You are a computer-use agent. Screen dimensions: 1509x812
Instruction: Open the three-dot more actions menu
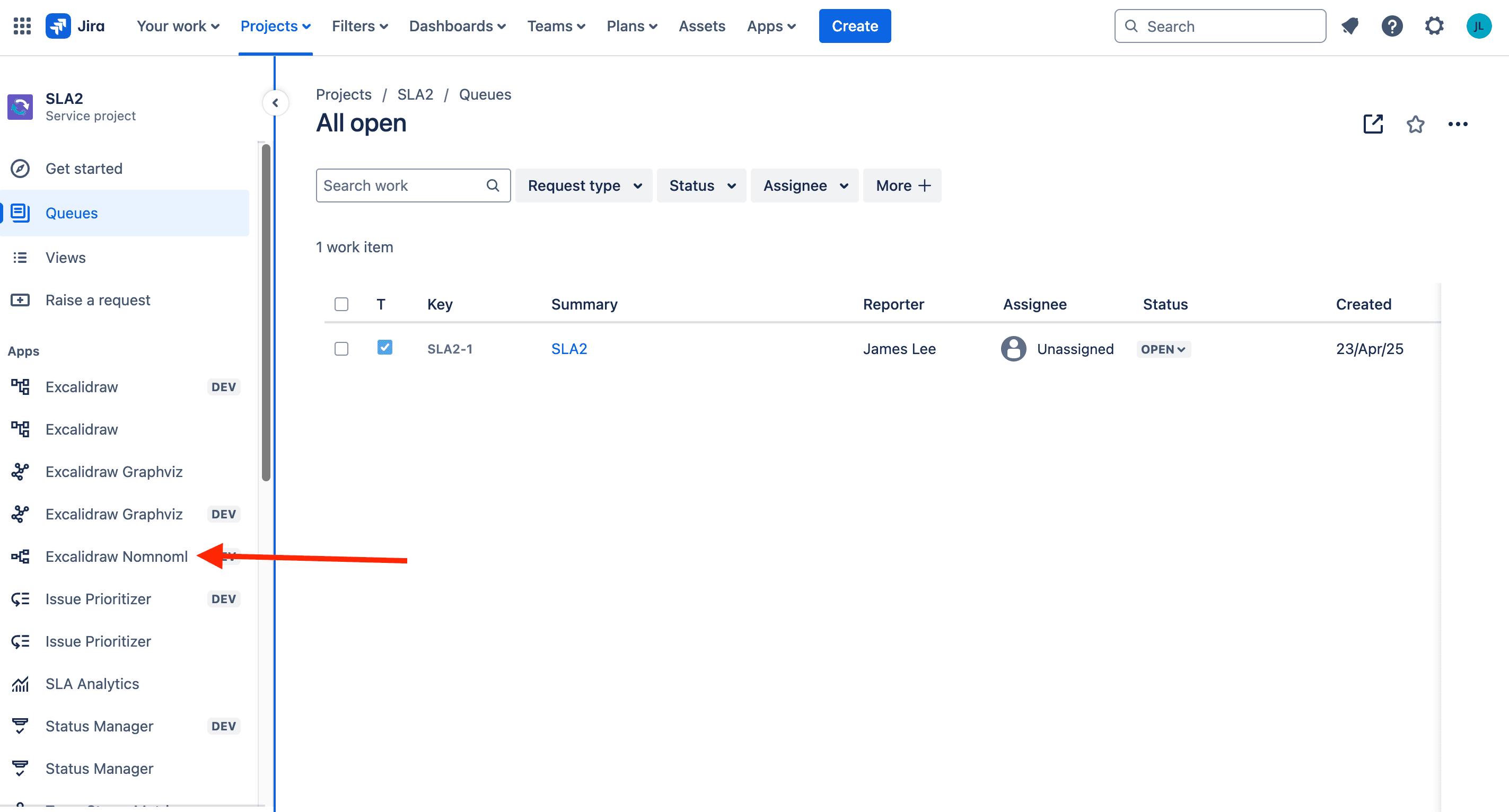(1458, 124)
